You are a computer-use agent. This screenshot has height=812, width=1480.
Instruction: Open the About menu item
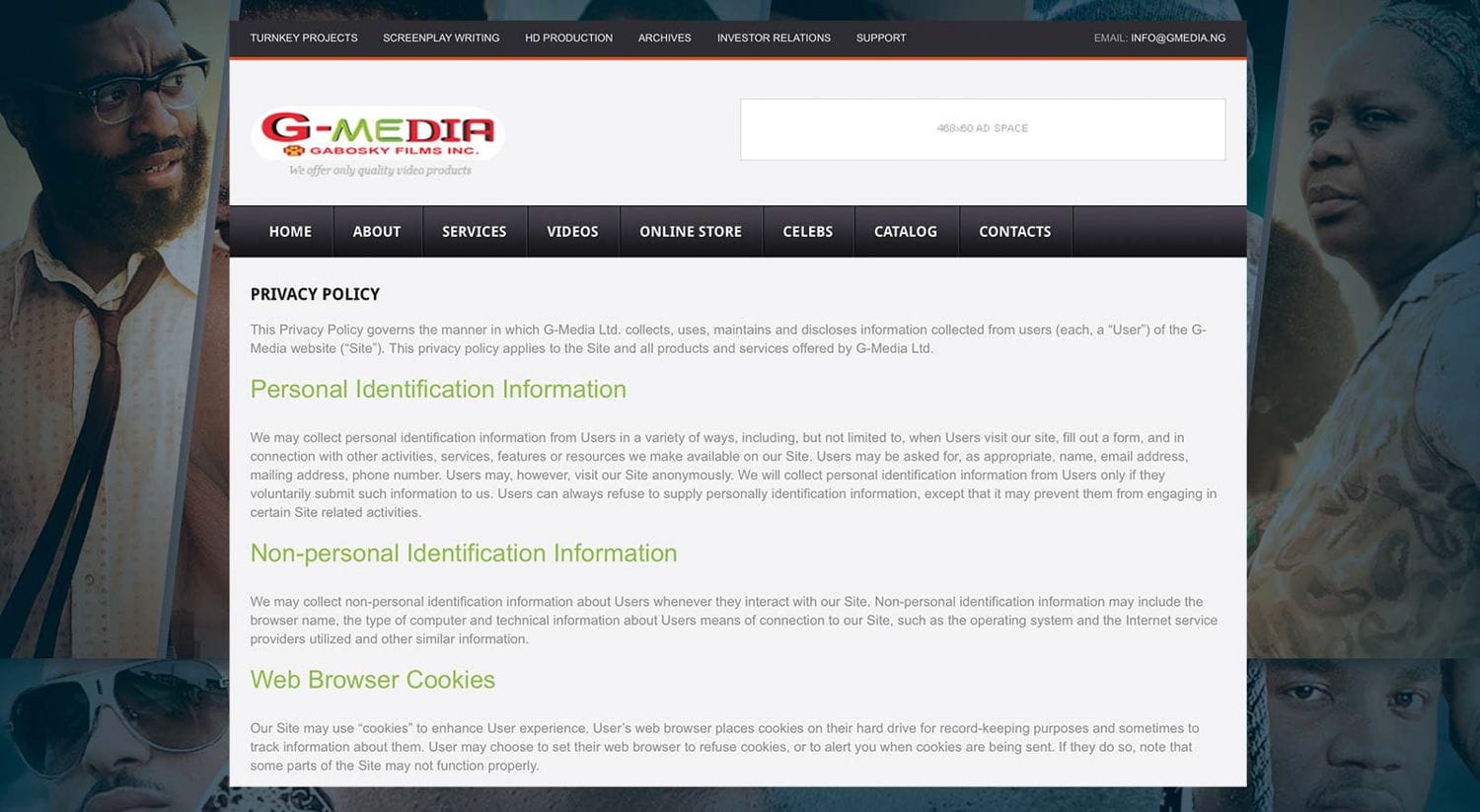[377, 232]
